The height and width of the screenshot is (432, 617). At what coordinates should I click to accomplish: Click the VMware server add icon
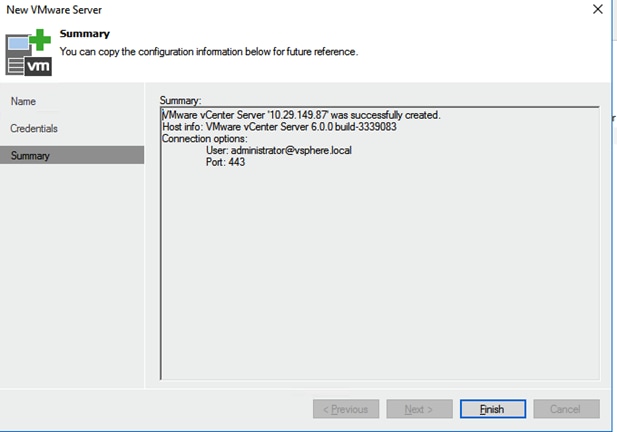[x=28, y=53]
